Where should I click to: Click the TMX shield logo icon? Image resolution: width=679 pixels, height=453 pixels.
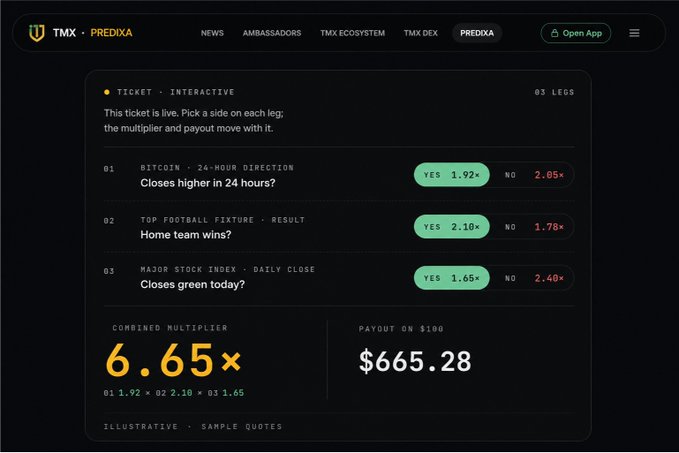(x=37, y=33)
